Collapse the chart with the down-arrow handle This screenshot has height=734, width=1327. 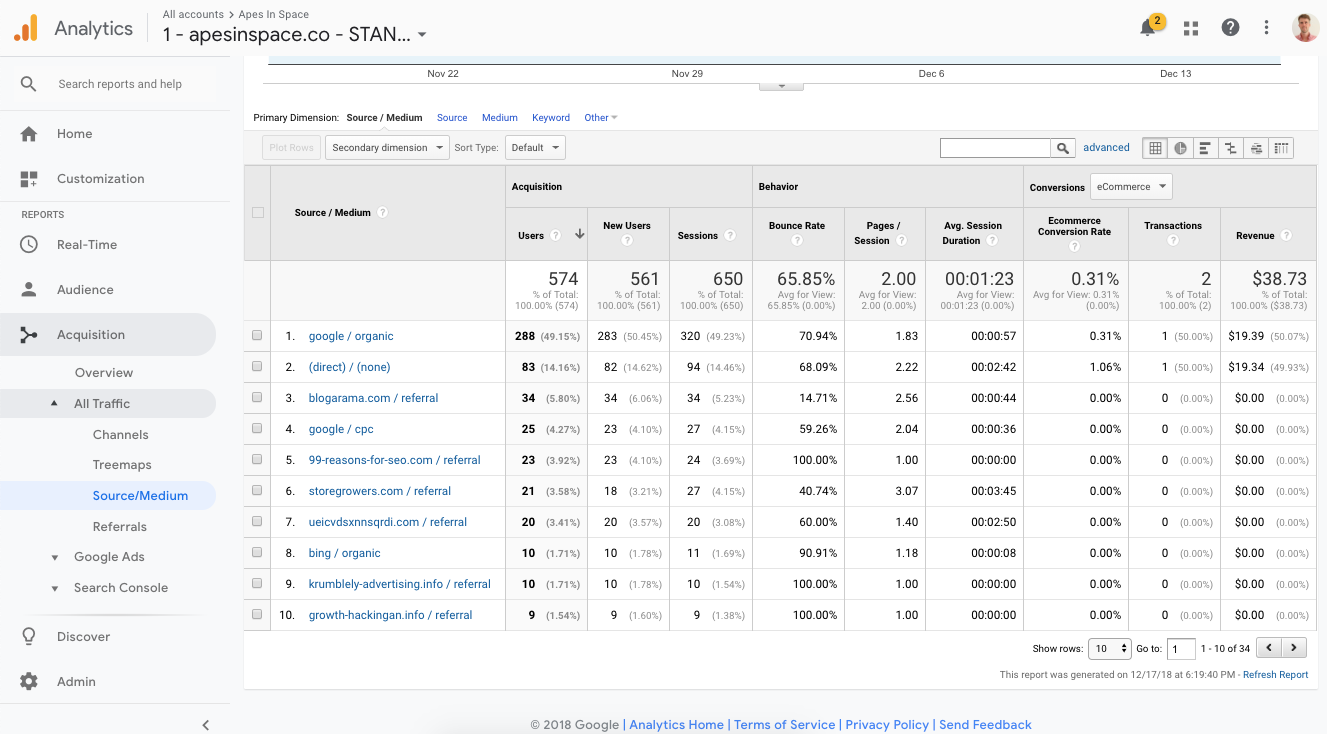[x=782, y=86]
